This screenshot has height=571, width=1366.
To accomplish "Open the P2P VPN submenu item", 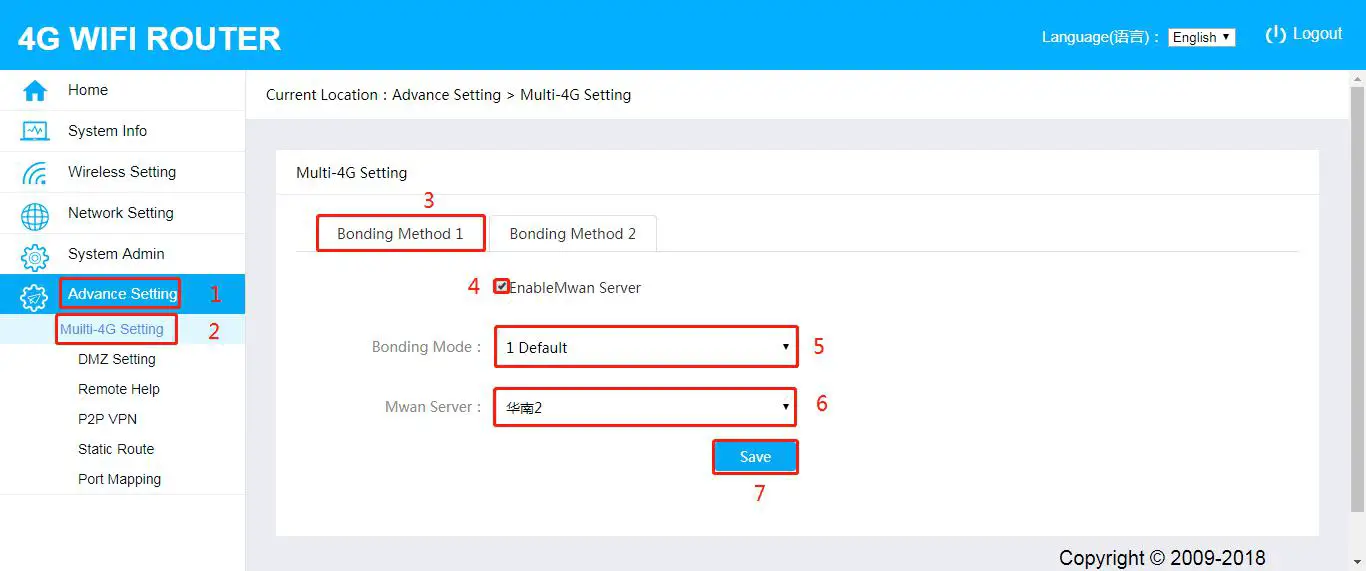I will tap(108, 419).
